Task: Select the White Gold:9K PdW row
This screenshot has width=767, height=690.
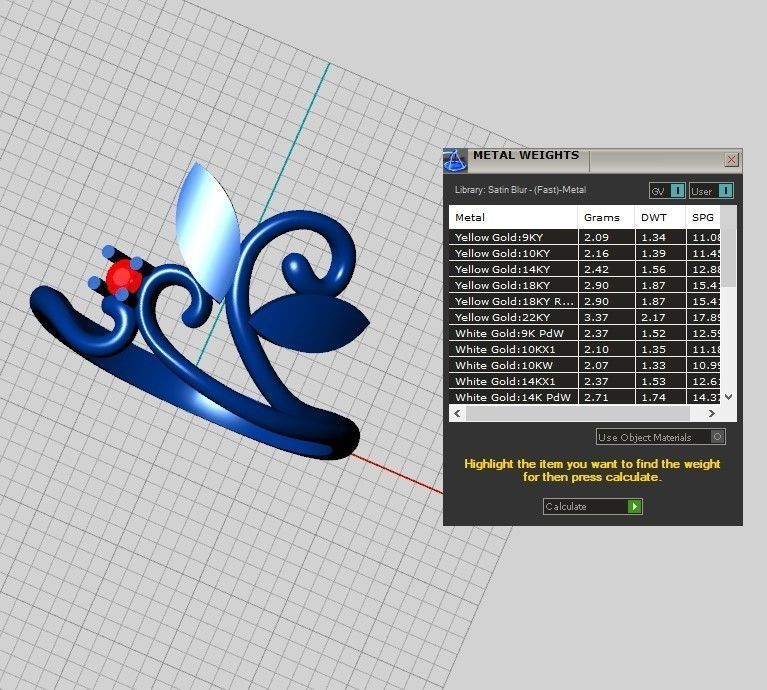Action: point(585,334)
